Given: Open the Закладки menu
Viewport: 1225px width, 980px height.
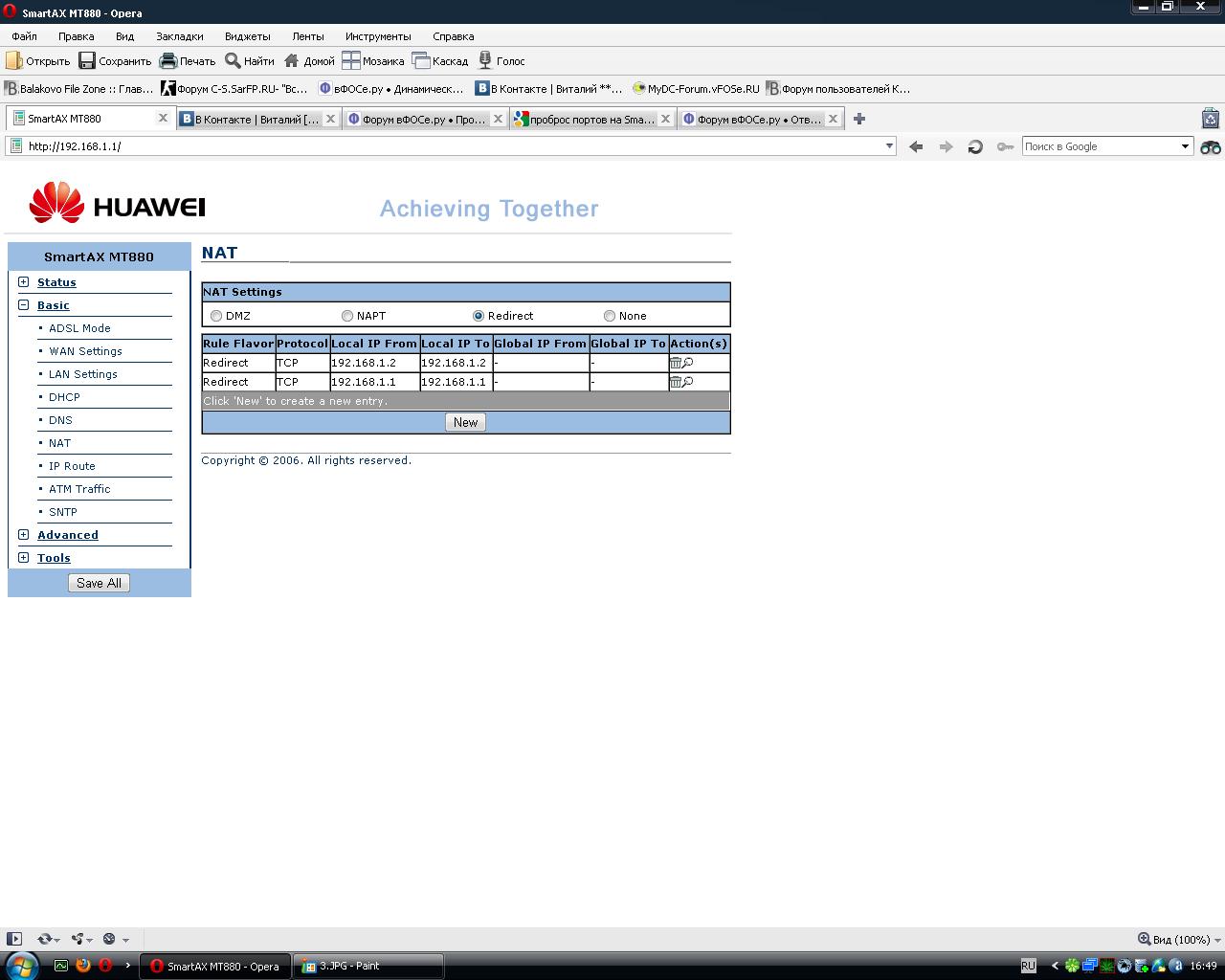Looking at the screenshot, I should pyautogui.click(x=179, y=36).
